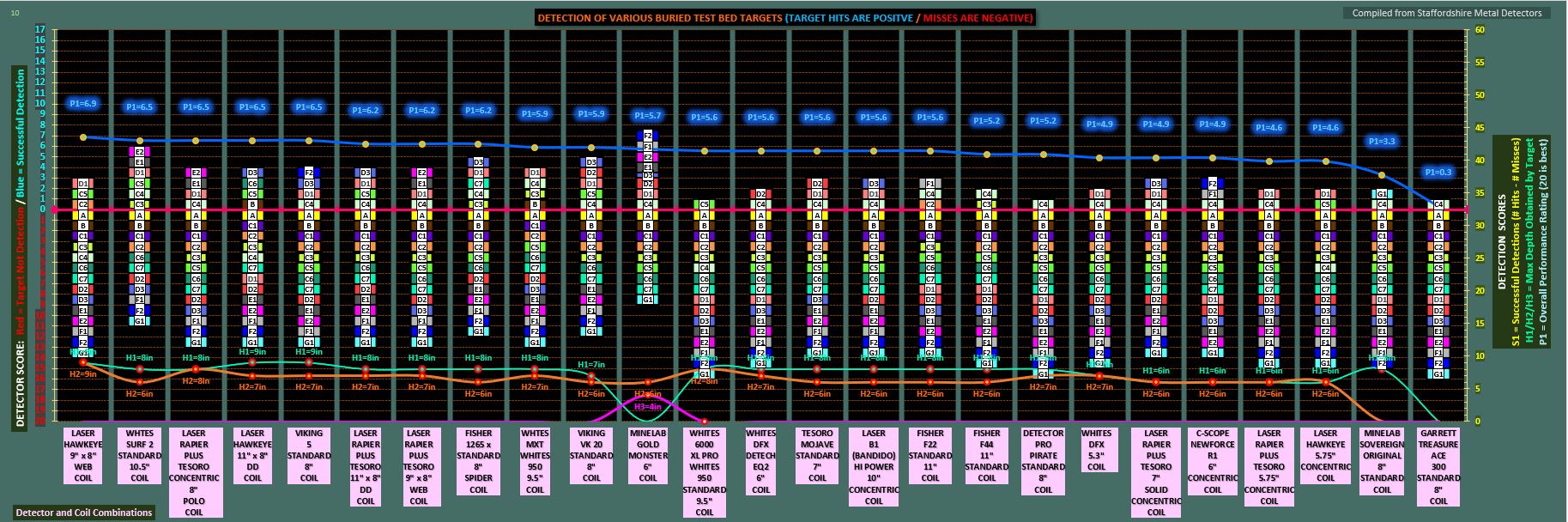The height and width of the screenshot is (522, 1568).
Task: Select the 'P1=5.7' data label
Action: (x=647, y=115)
